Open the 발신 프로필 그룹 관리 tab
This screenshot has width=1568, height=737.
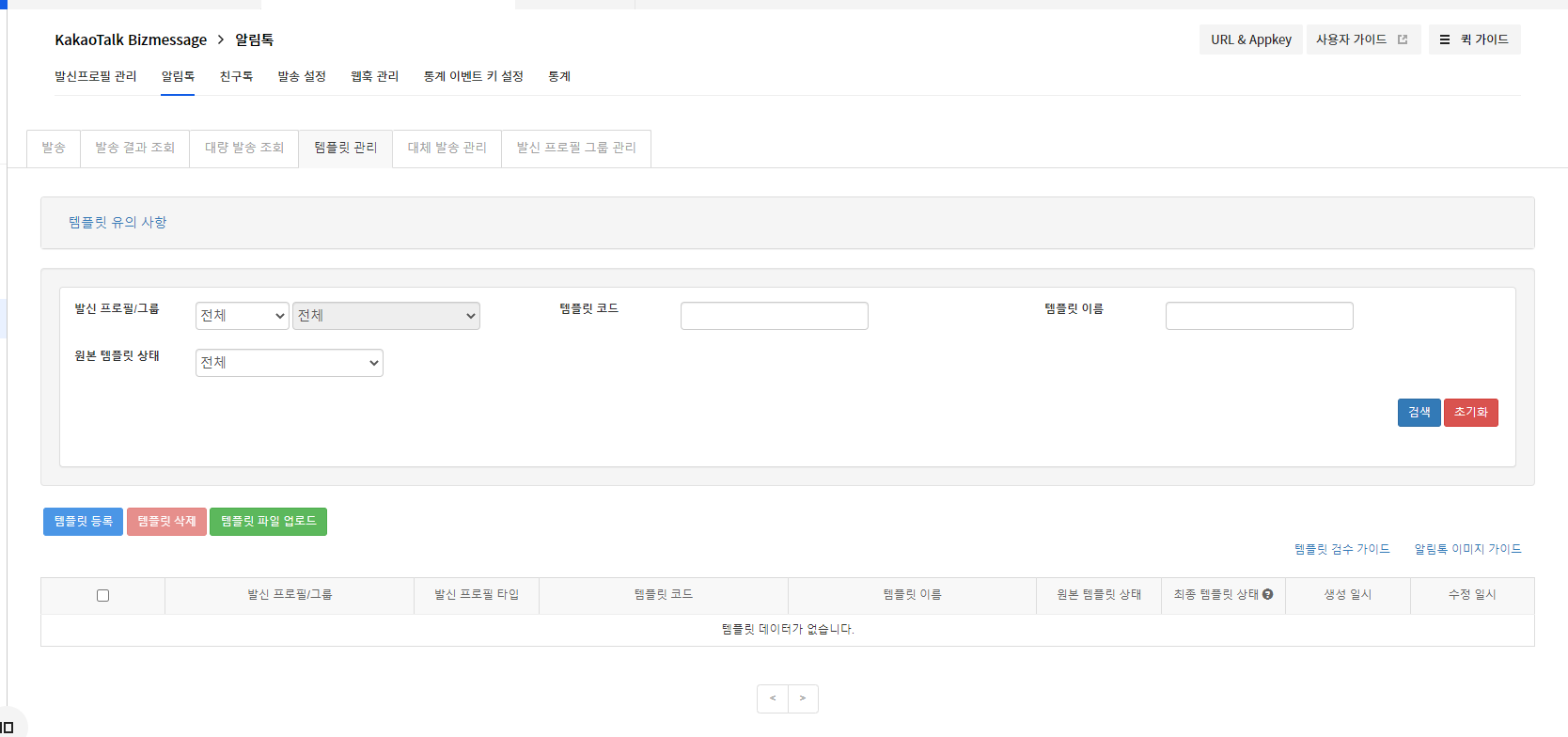coord(576,149)
